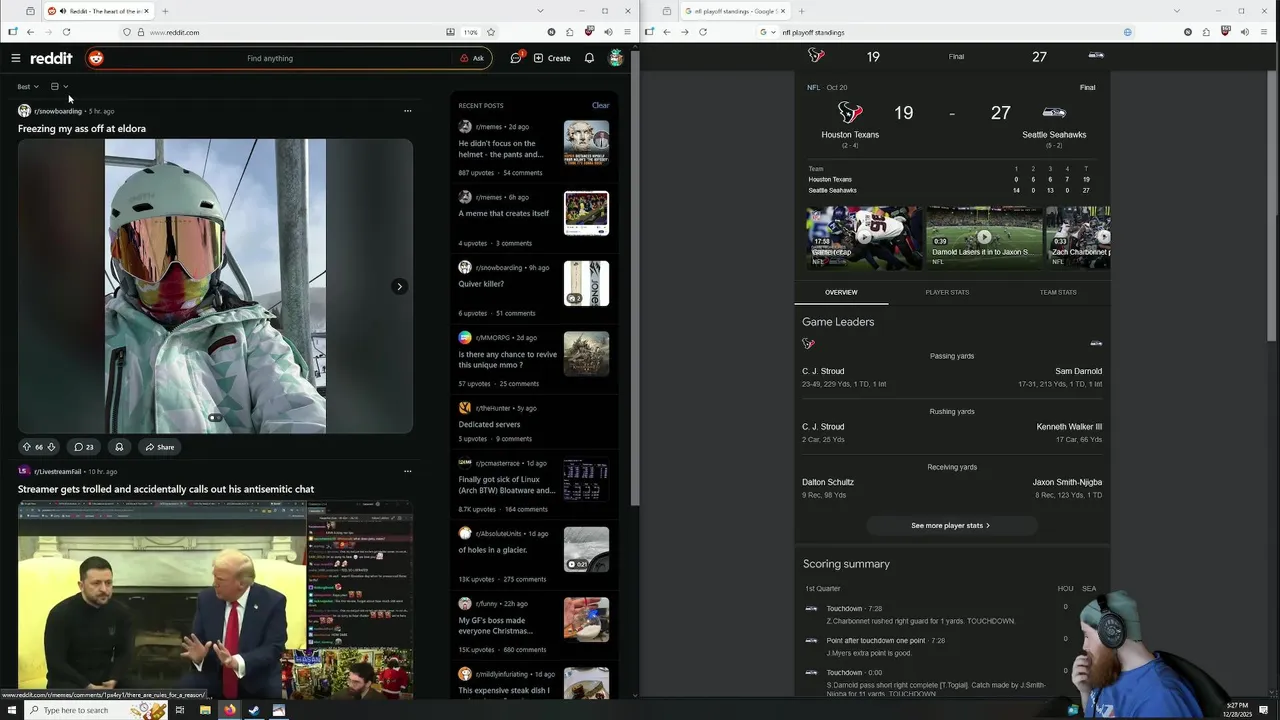Viewport: 1280px width, 720px height.
Task: Open the 'Dedicated servers' recent post
Action: click(489, 424)
